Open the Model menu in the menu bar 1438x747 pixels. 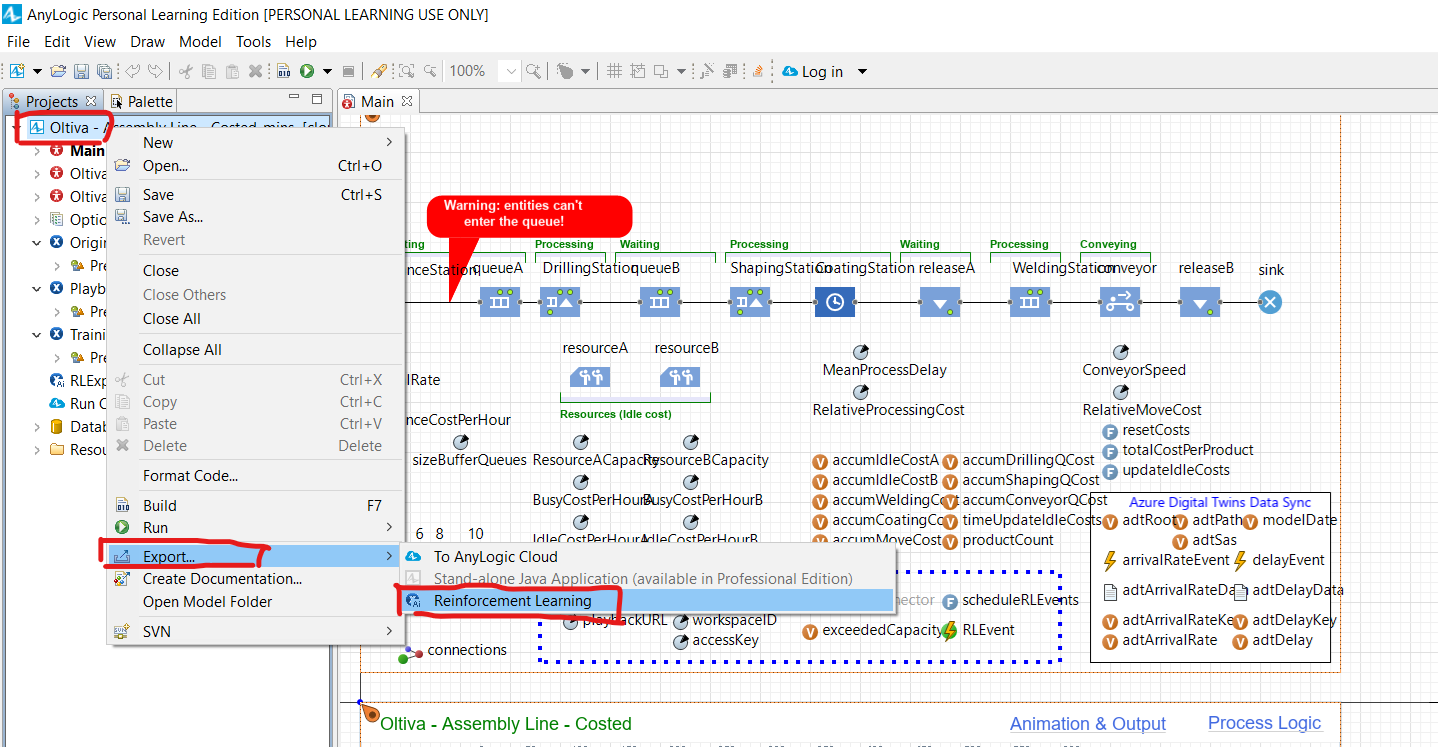pyautogui.click(x=201, y=42)
